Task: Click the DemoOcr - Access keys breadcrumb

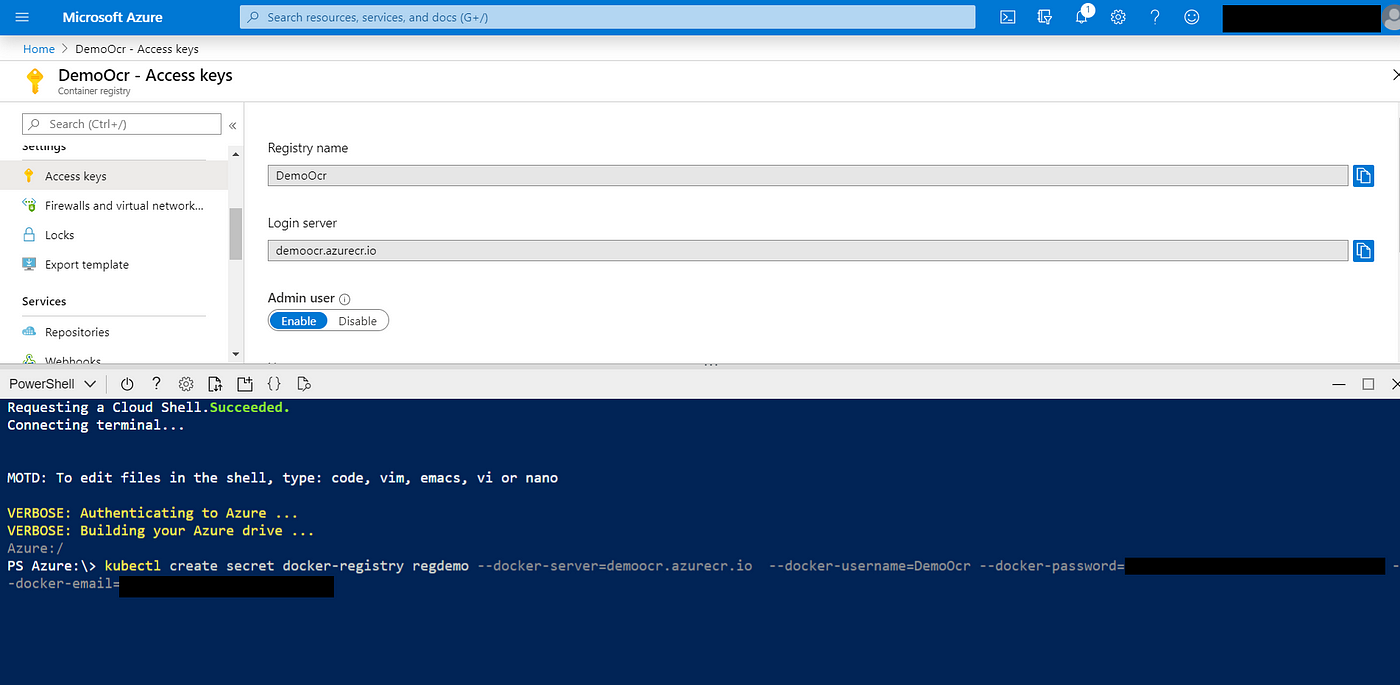Action: coord(137,49)
